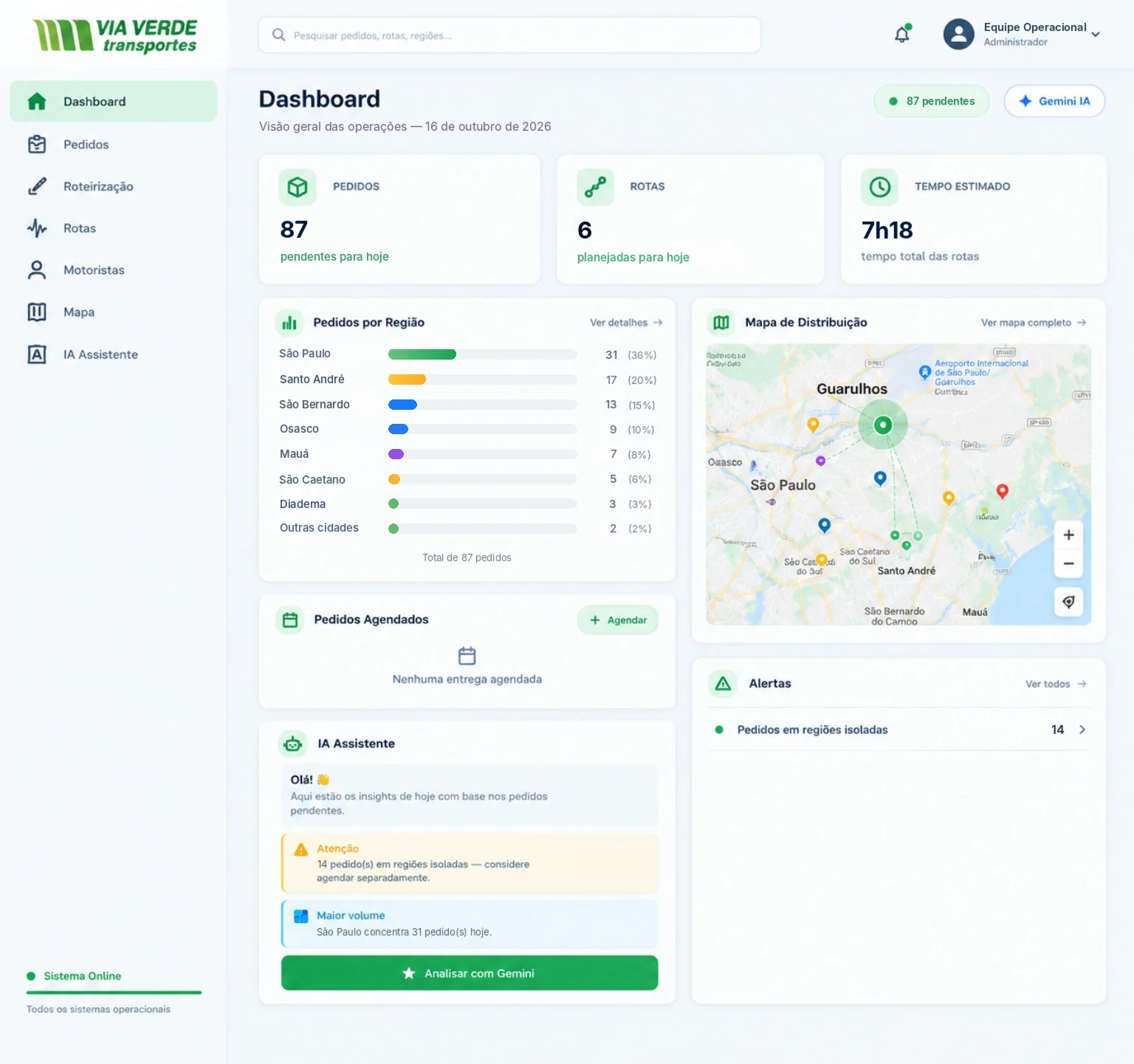Image resolution: width=1134 pixels, height=1064 pixels.
Task: Click the Rotas route icon in summary card
Action: (595, 187)
